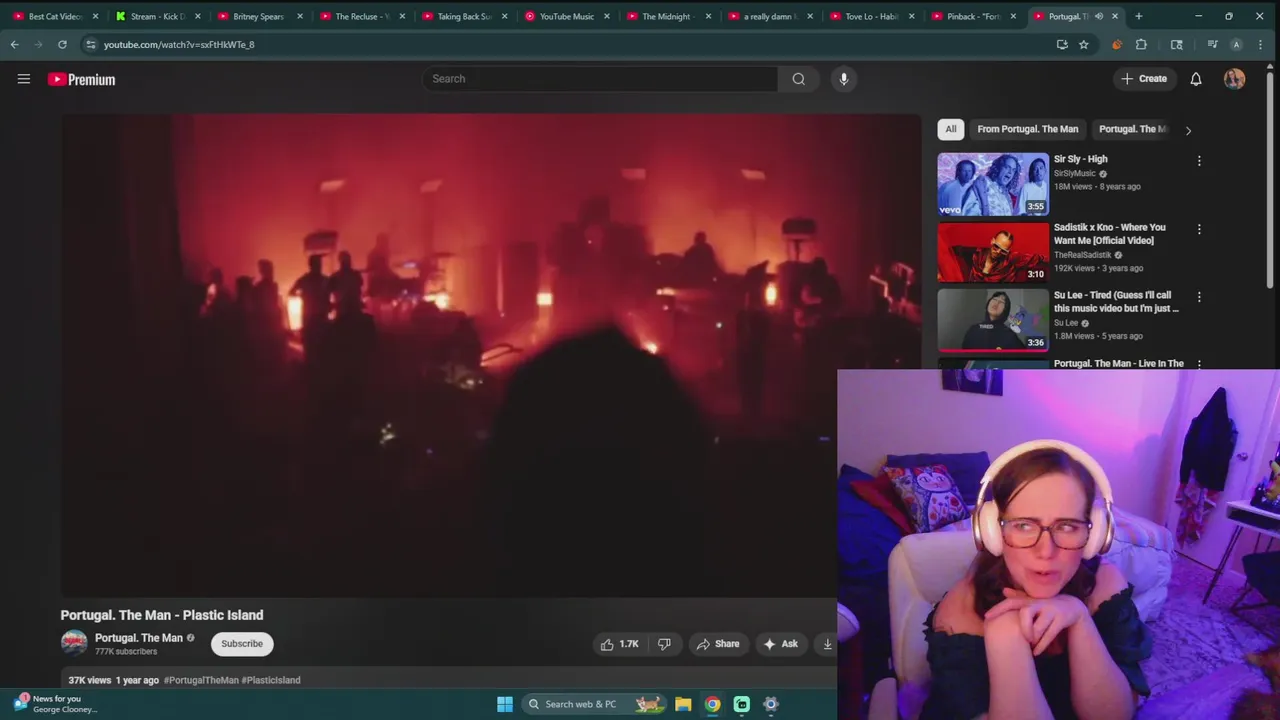Click the #PortugalTheMan hashtag
Image resolution: width=1280 pixels, height=720 pixels.
coord(201,680)
